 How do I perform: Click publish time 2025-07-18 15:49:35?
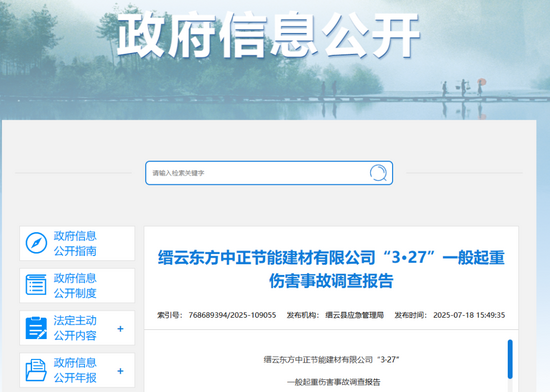point(469,315)
